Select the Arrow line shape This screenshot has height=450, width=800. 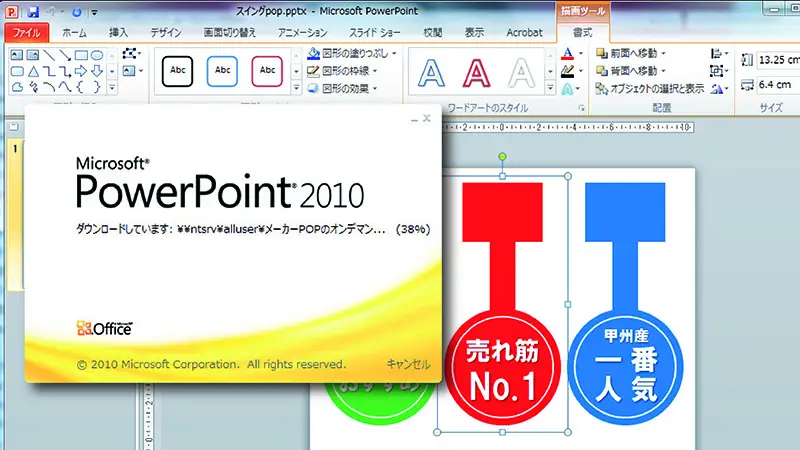point(65,55)
